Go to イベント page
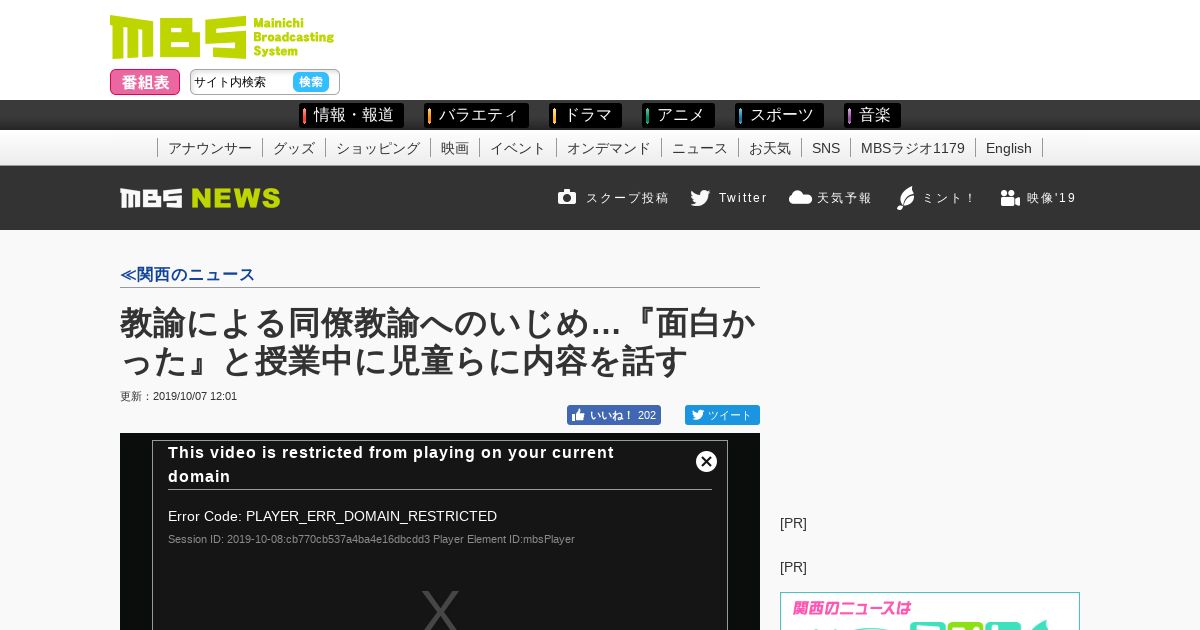 tap(518, 148)
